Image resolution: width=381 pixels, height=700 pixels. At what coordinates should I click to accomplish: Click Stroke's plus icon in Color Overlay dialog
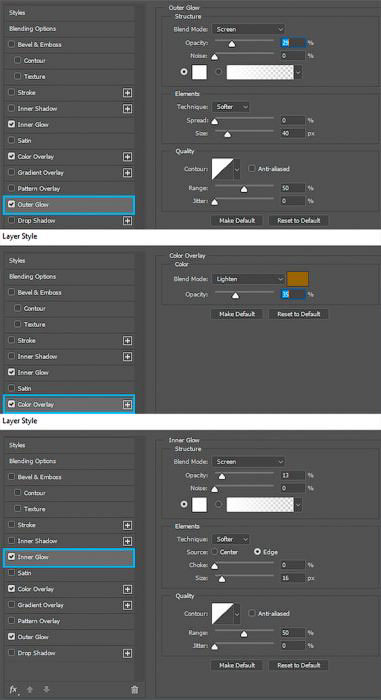(x=127, y=341)
